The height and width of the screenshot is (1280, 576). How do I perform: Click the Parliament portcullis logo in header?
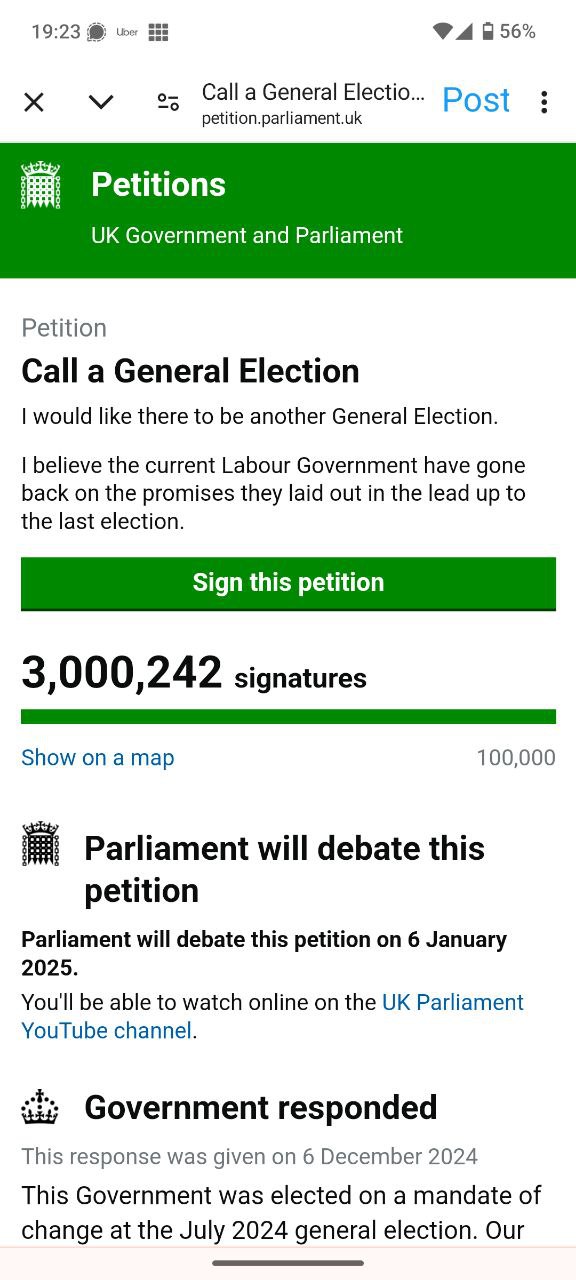(40, 185)
